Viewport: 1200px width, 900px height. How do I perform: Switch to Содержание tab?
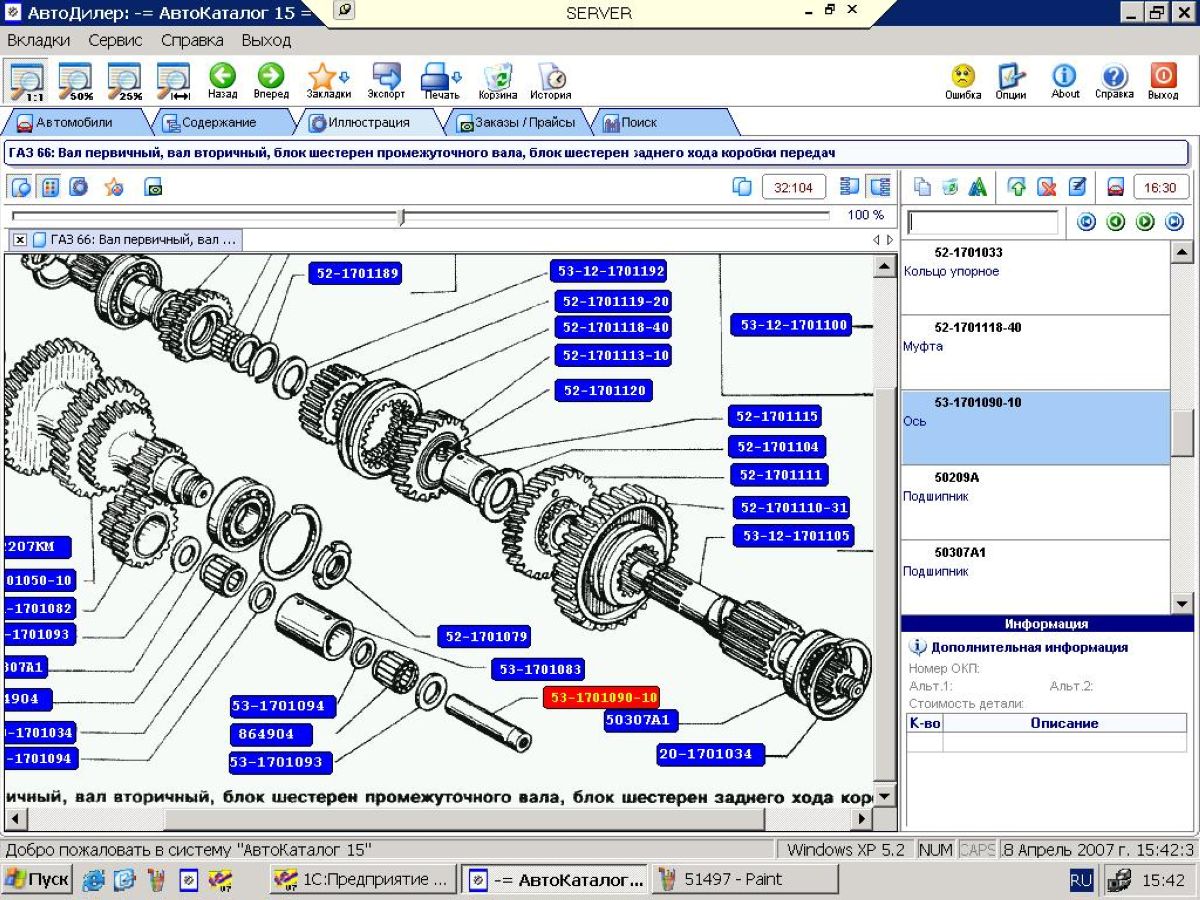tap(218, 122)
